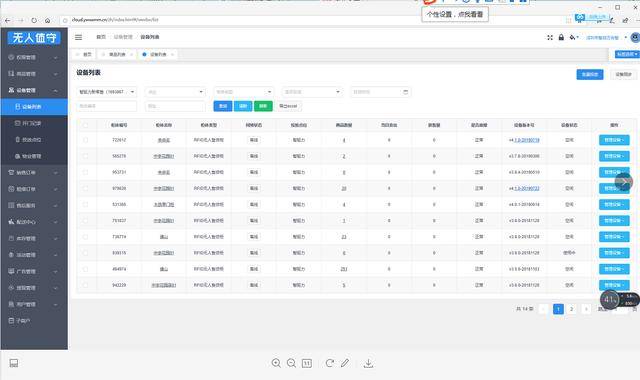Expand 库存管理 in the sidebar
The image size is (640, 380).
[x=34, y=238]
